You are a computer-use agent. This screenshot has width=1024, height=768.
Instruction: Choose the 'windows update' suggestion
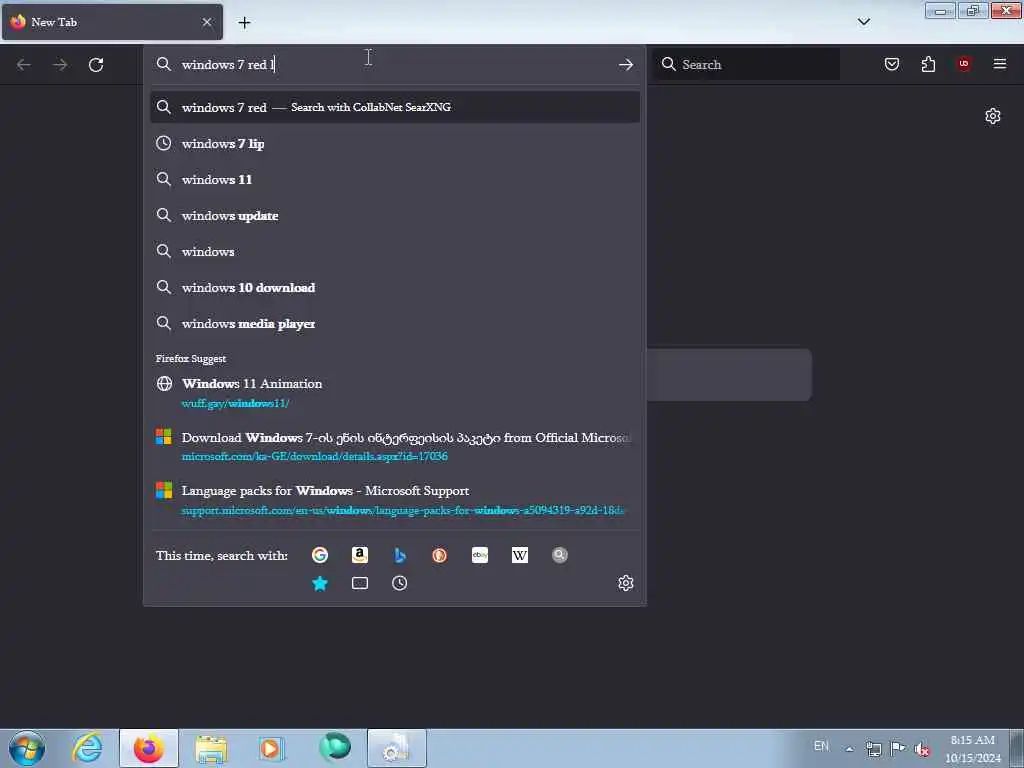point(395,216)
